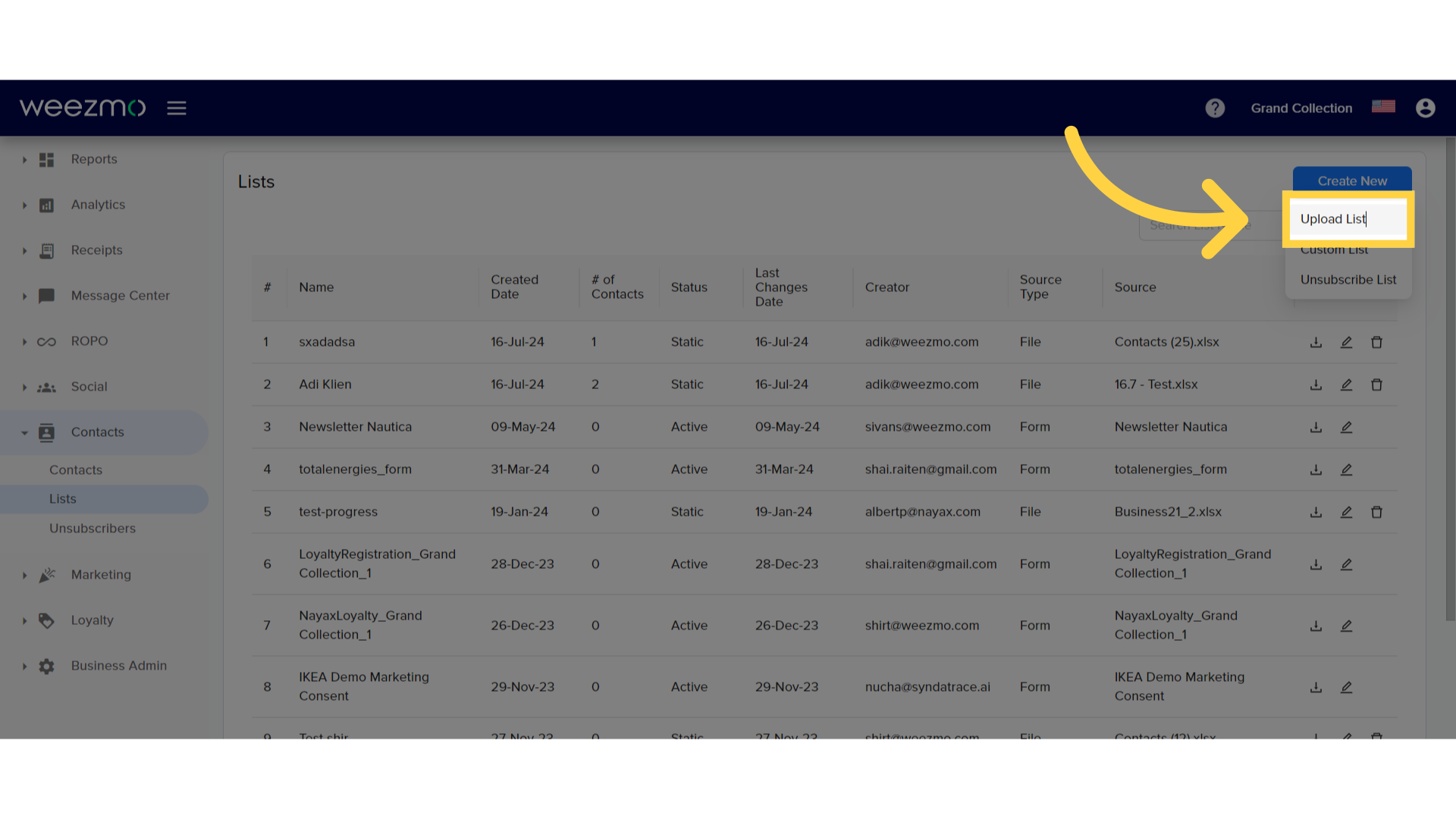Download the Adi Klien list
1456x819 pixels.
tap(1316, 384)
